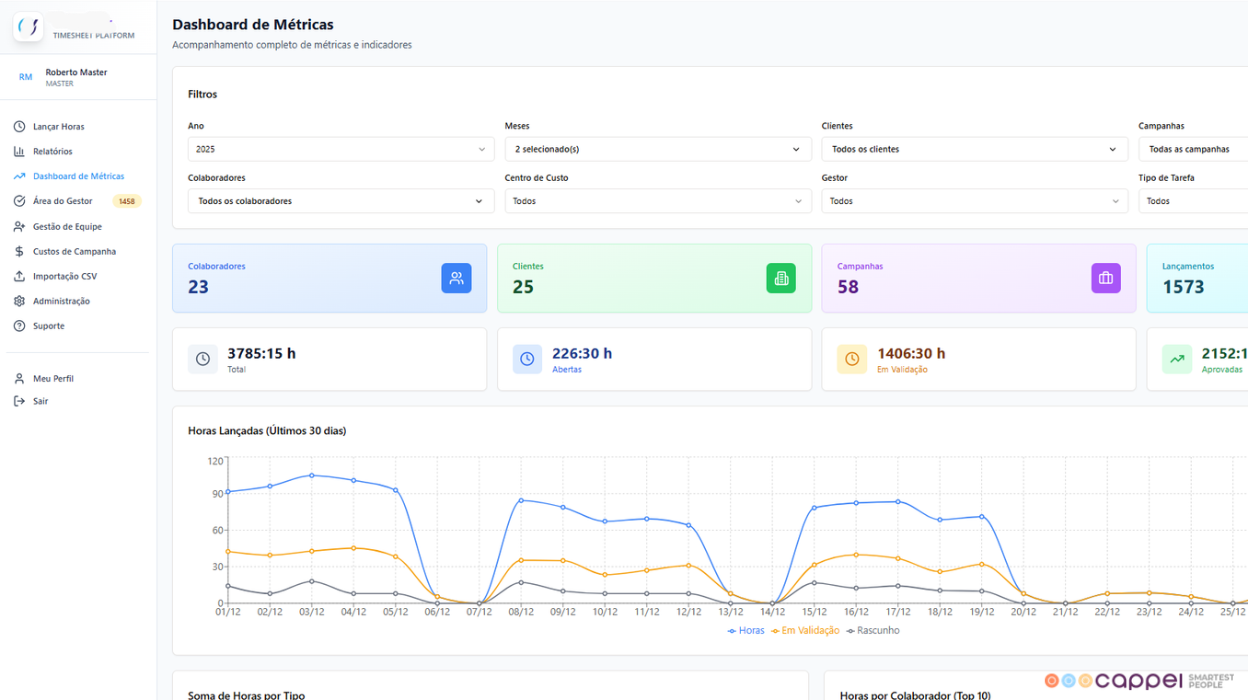This screenshot has height=700, width=1248.
Task: Toggle Em Validação series in chart legend
Action: coord(805,631)
